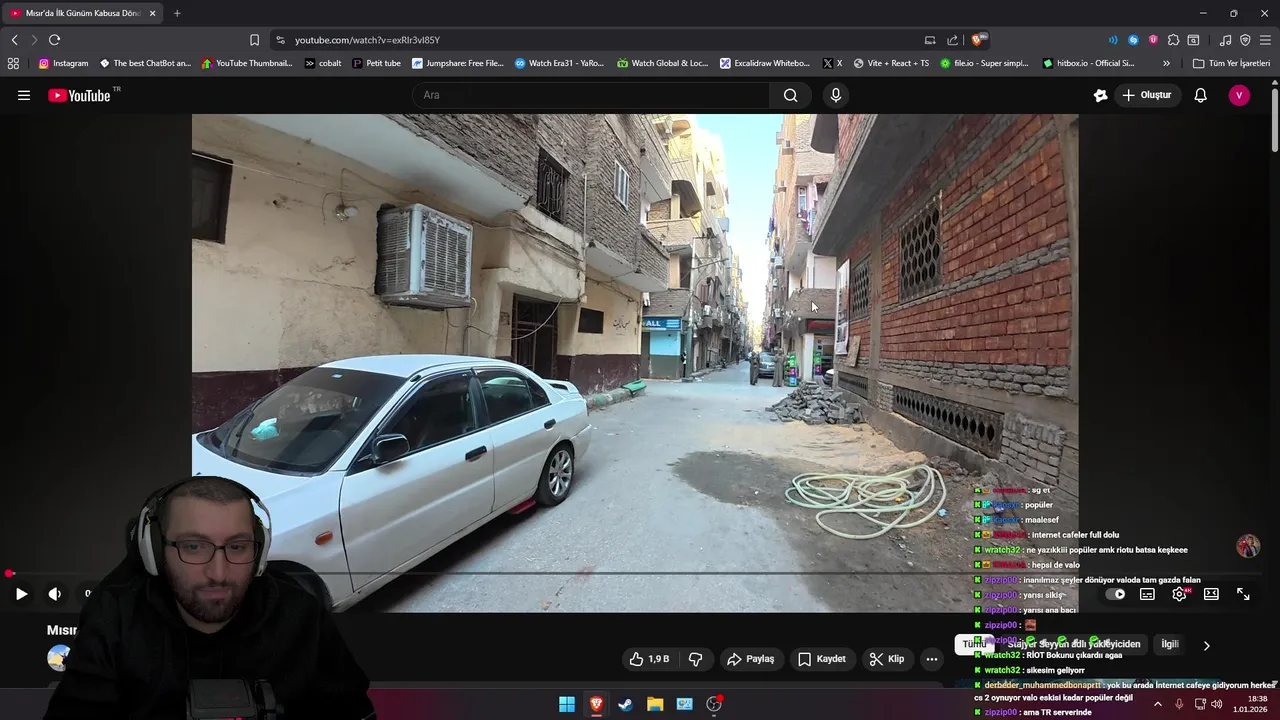Image resolution: width=1280 pixels, height=720 pixels.
Task: Open the player settings gear
Action: pos(1180,594)
